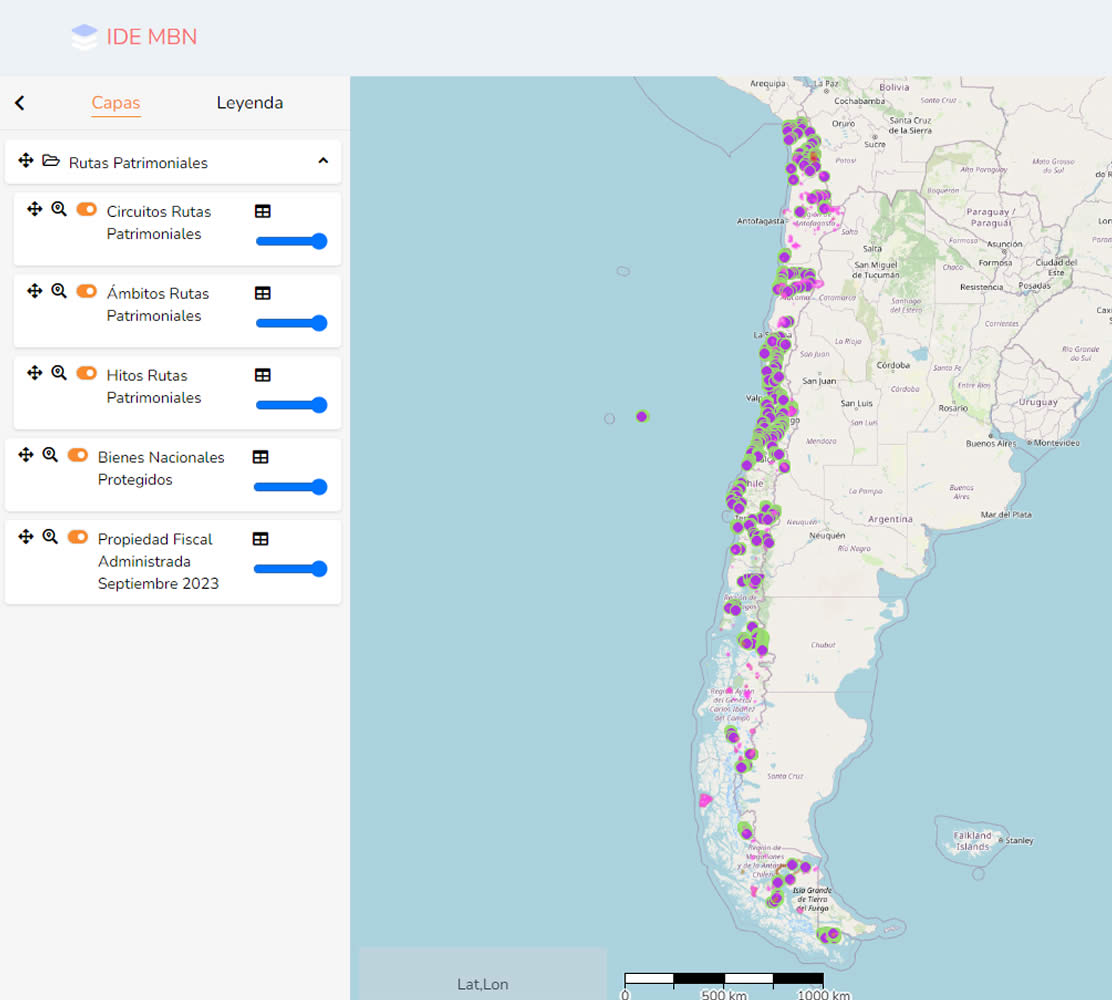Disable the Hitos Rutas Patrimoniales layer
Screen dimensions: 1112x1000
tap(87, 373)
